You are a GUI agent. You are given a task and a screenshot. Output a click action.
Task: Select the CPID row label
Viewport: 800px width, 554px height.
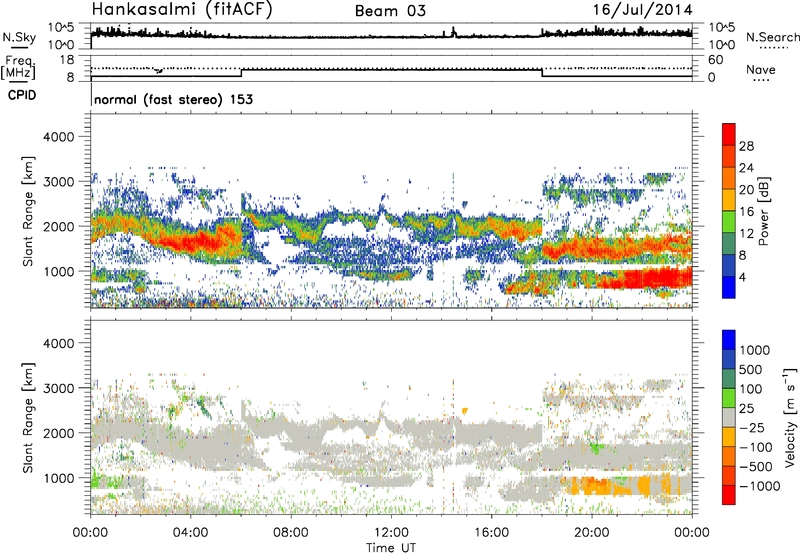coord(22,95)
